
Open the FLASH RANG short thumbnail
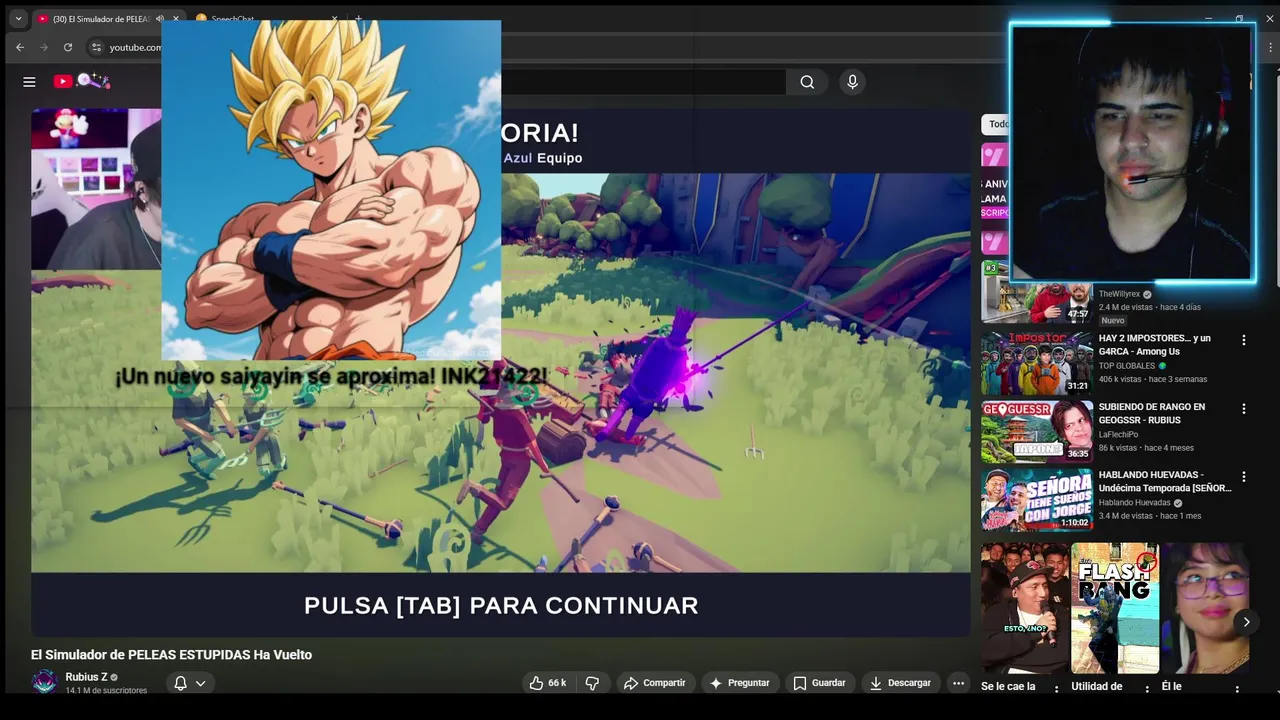click(1114, 608)
